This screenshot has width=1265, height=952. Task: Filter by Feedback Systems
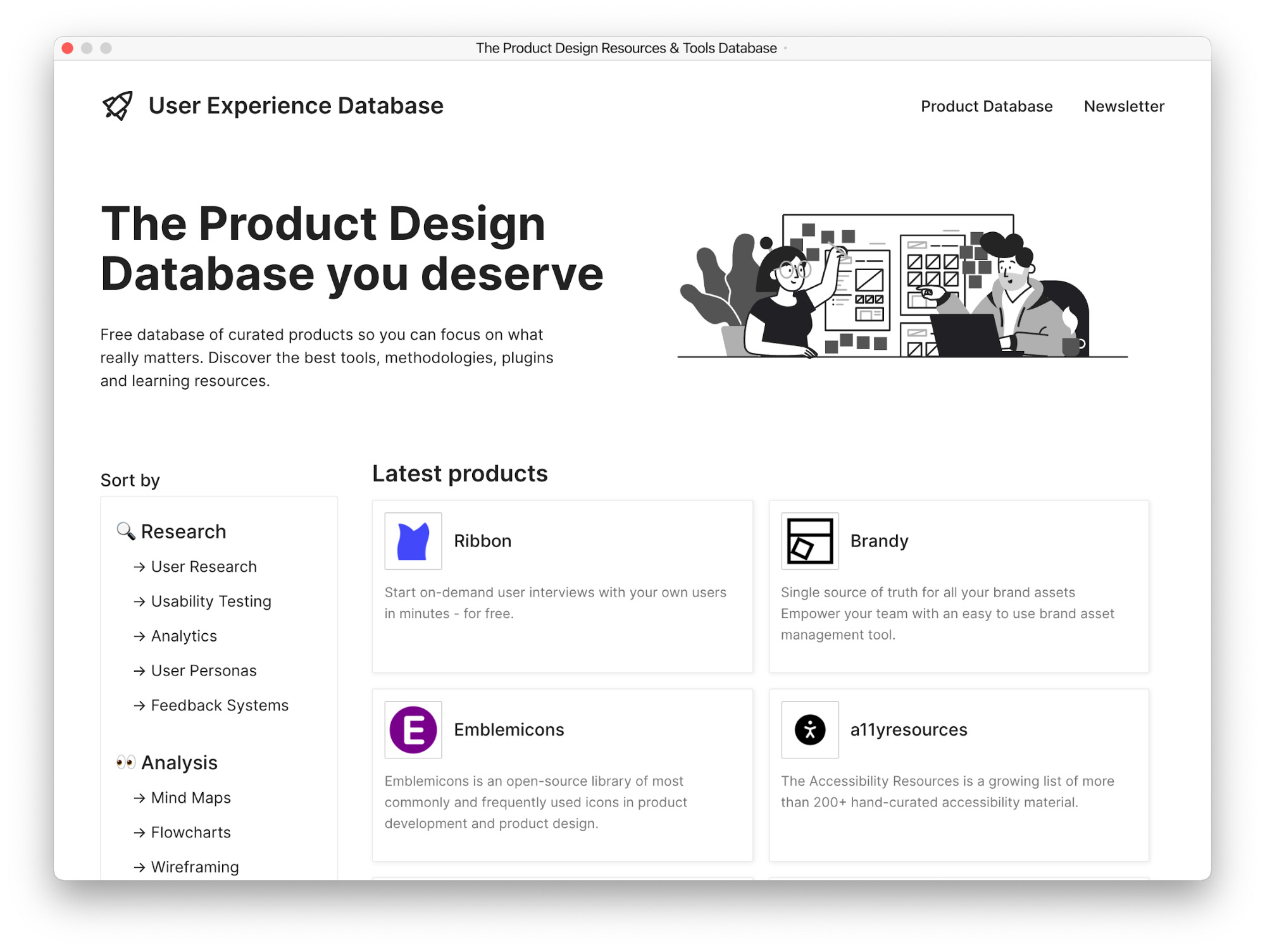[220, 705]
